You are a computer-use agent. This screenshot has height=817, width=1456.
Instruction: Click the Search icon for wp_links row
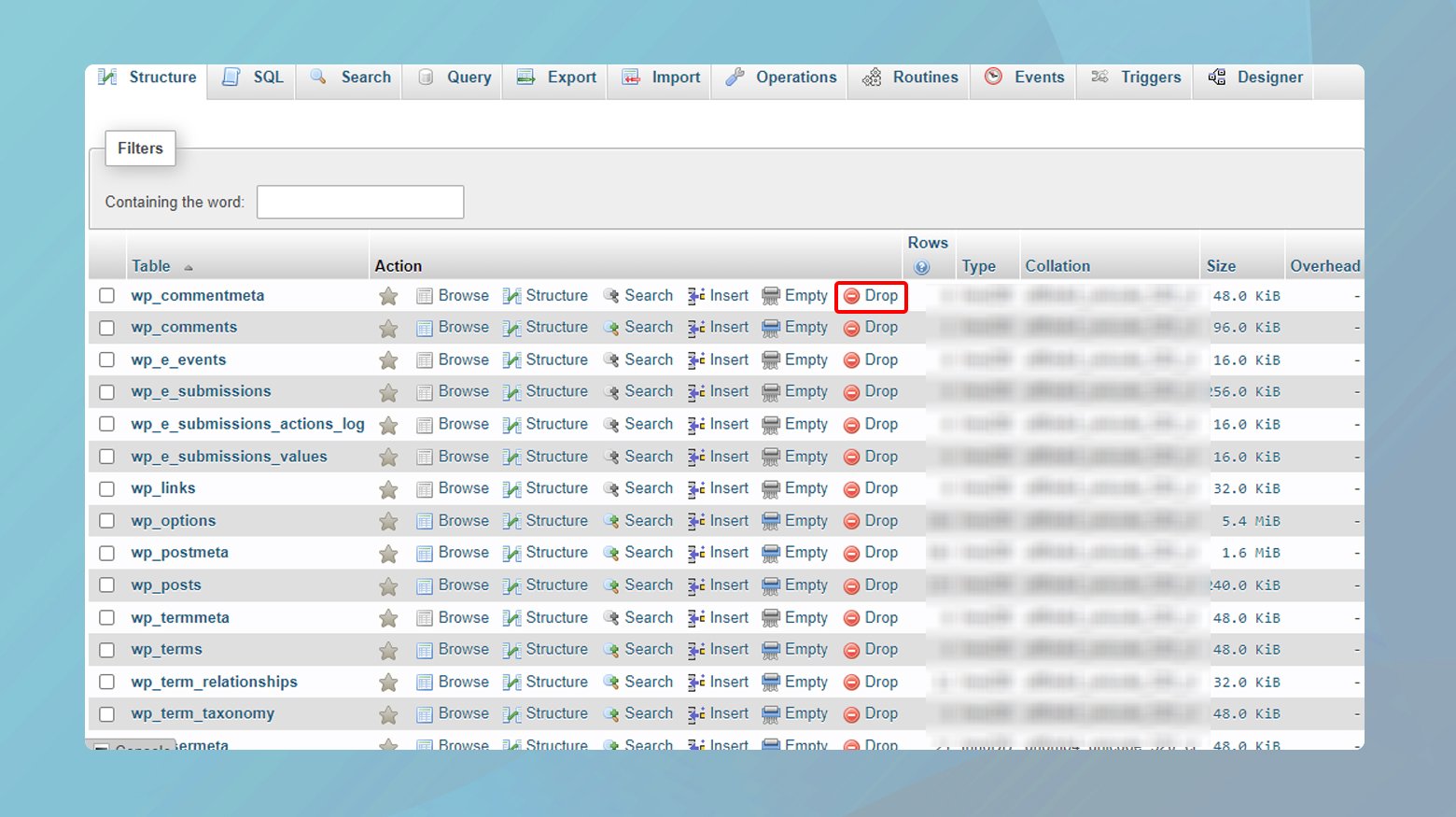click(611, 488)
